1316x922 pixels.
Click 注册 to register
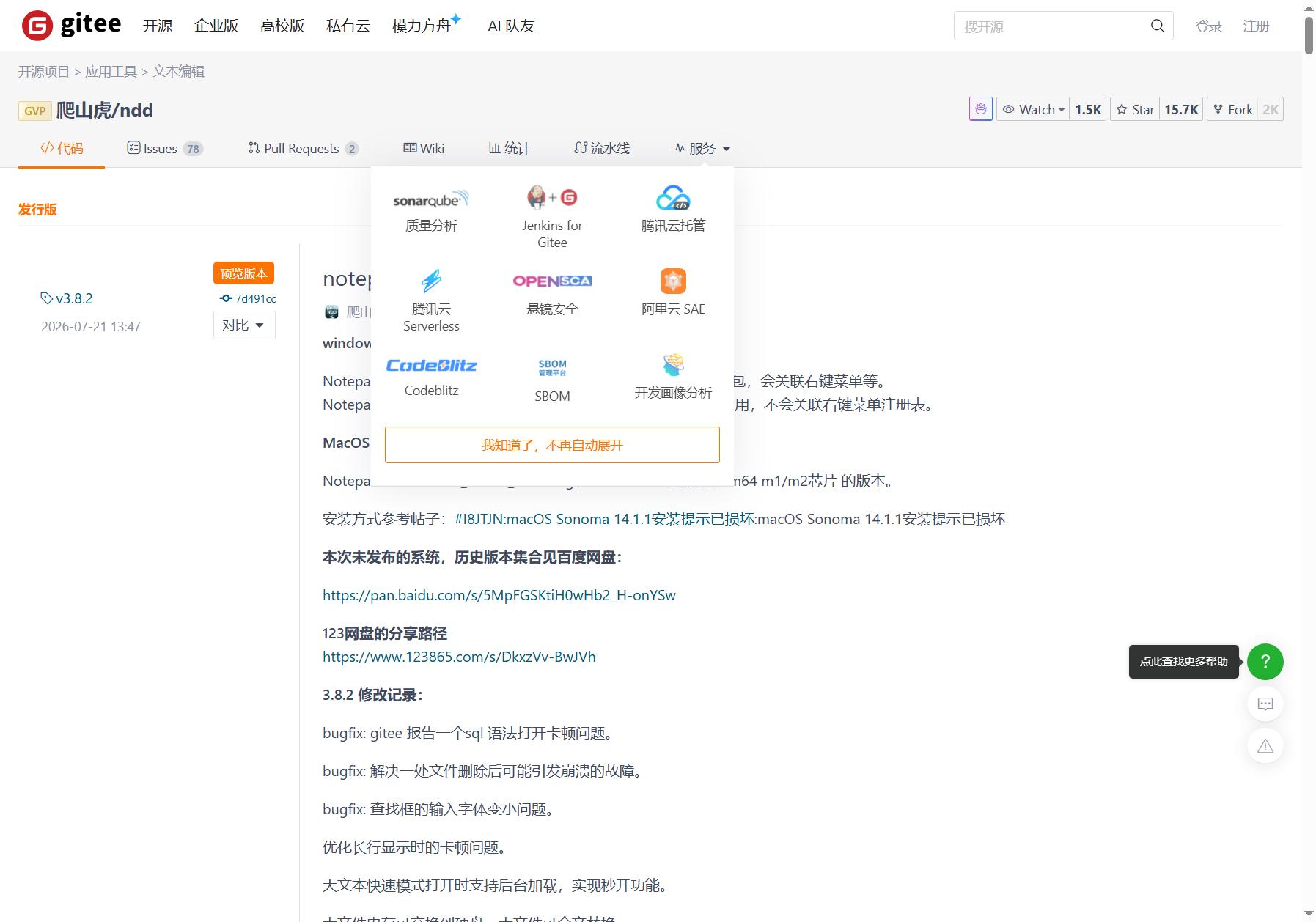(x=1256, y=26)
